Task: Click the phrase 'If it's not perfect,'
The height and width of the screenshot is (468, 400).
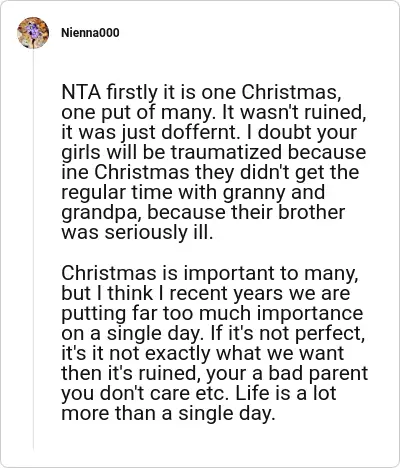Action: coord(288,334)
